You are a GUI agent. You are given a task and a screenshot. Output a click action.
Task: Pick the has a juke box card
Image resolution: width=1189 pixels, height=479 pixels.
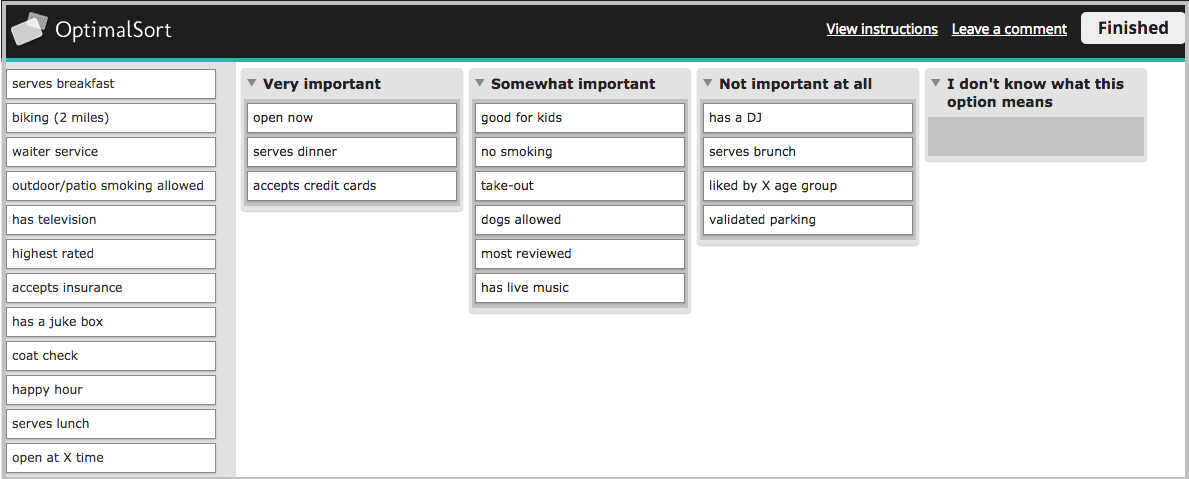click(111, 322)
